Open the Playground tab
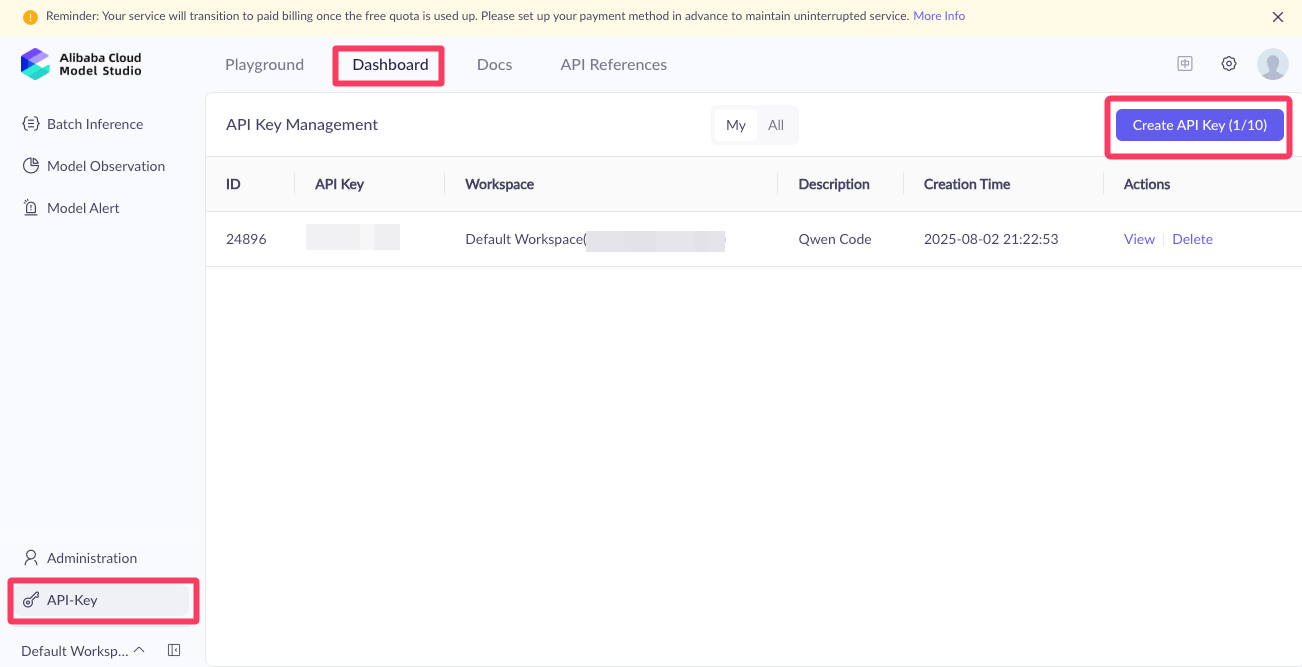The image size is (1302, 667). tap(264, 65)
